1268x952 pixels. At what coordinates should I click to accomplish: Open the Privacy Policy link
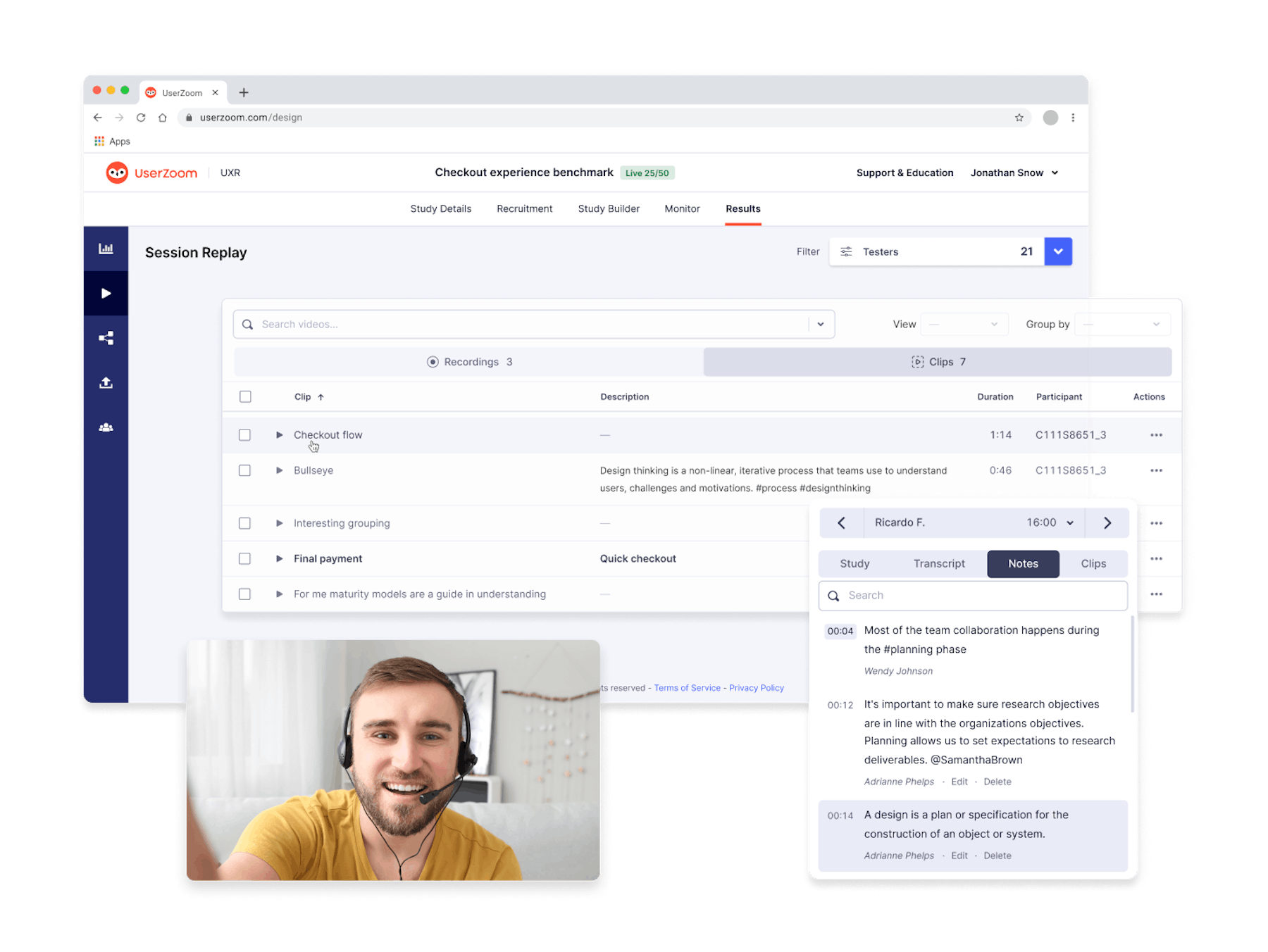[756, 688]
